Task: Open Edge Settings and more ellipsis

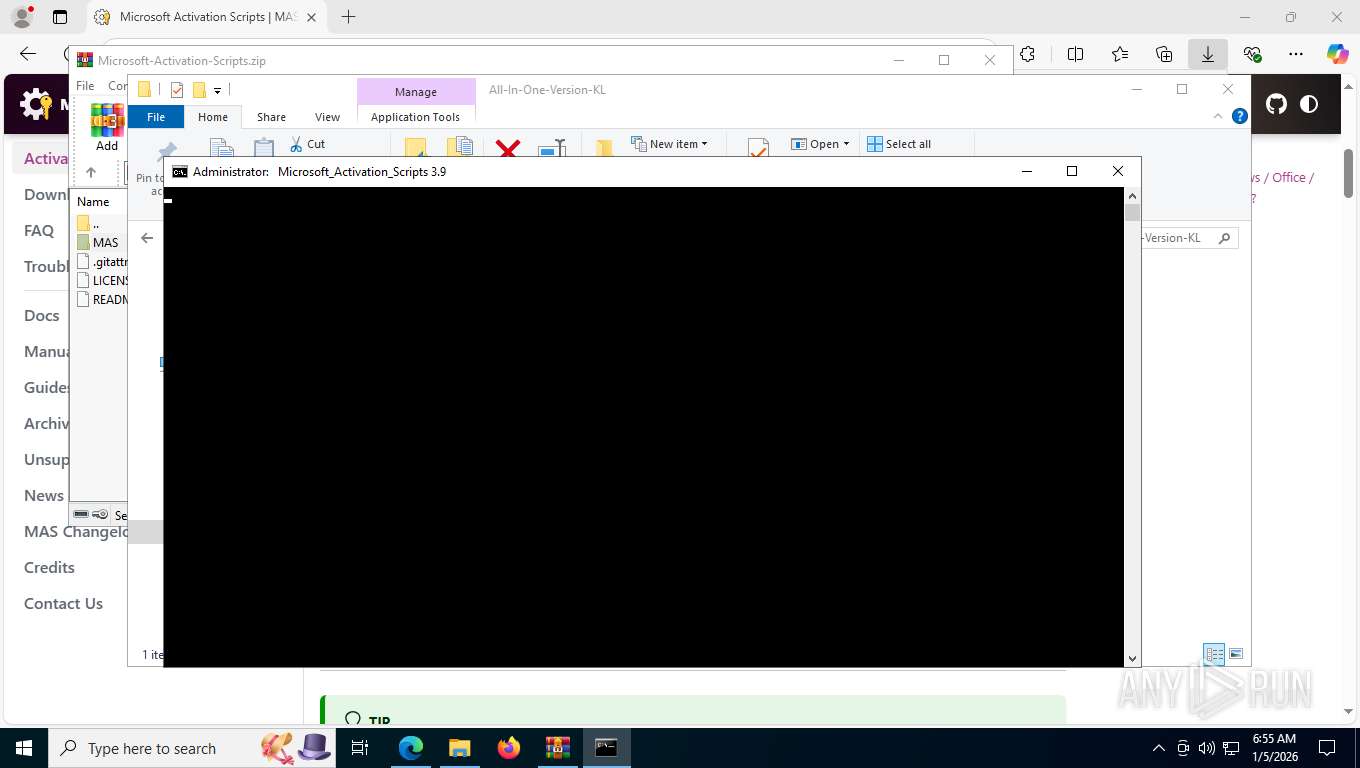Action: 1296,55
